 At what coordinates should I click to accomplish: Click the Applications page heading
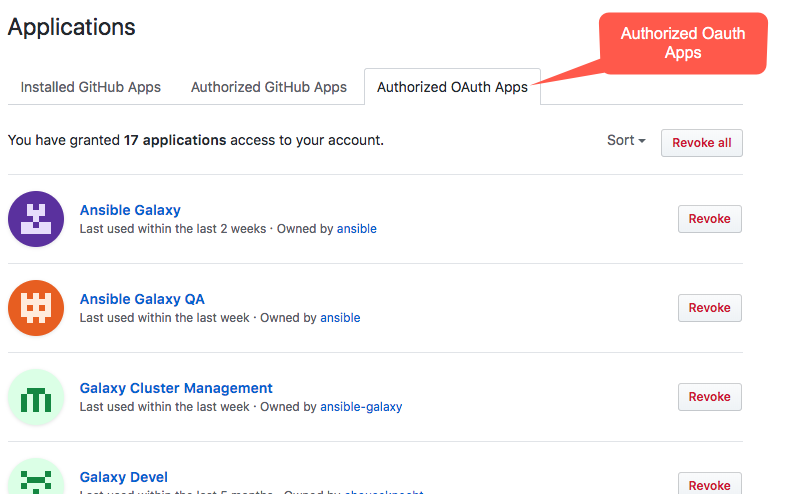click(x=72, y=27)
